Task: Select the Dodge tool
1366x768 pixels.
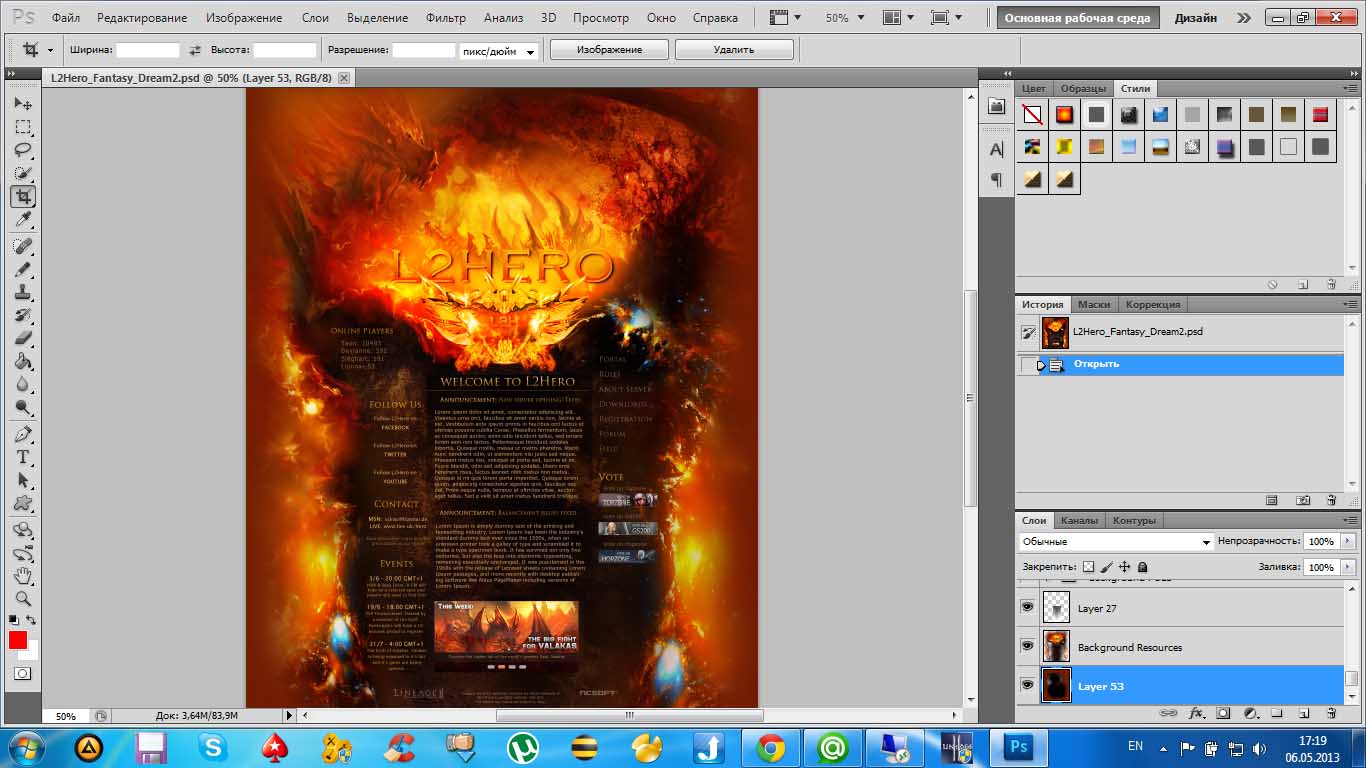Action: point(23,408)
